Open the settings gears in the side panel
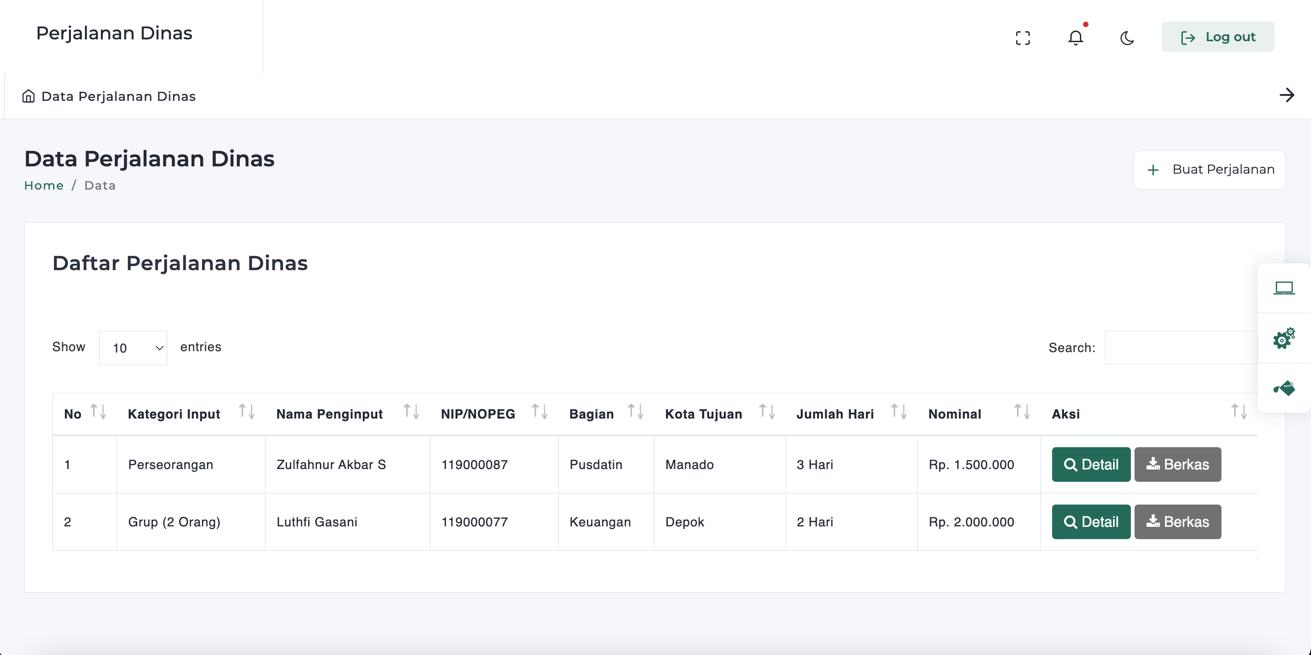 (x=1284, y=338)
